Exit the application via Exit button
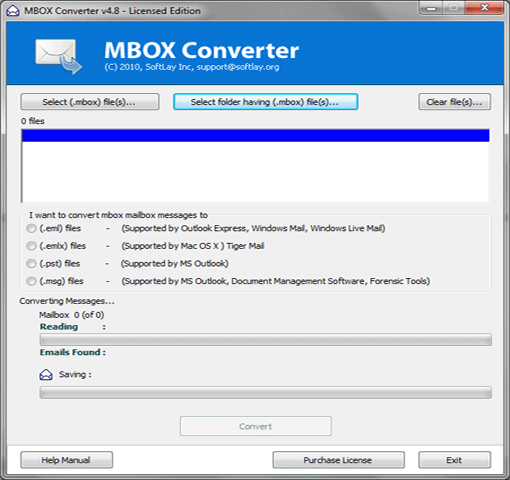The image size is (510, 480). pyautogui.click(x=454, y=460)
